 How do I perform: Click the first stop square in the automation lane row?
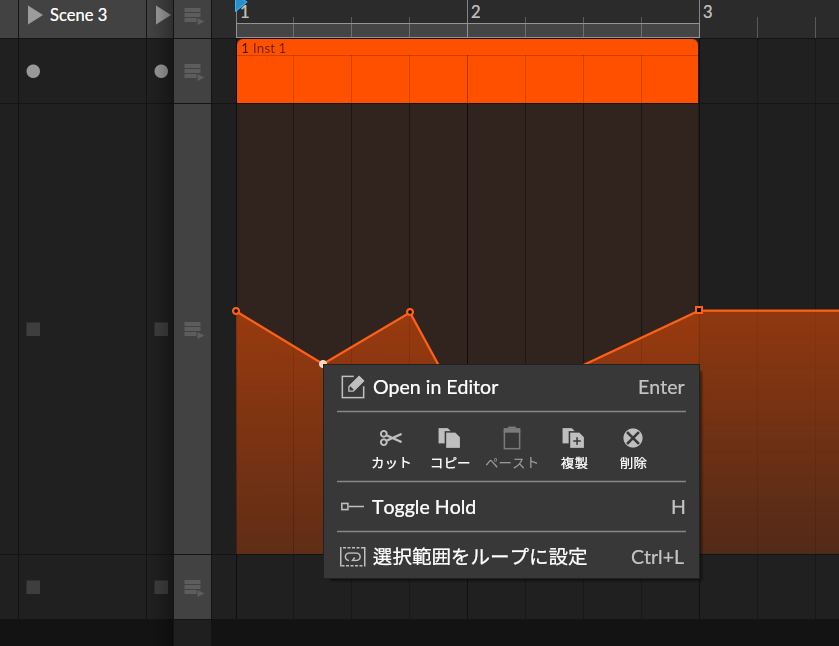[x=33, y=329]
